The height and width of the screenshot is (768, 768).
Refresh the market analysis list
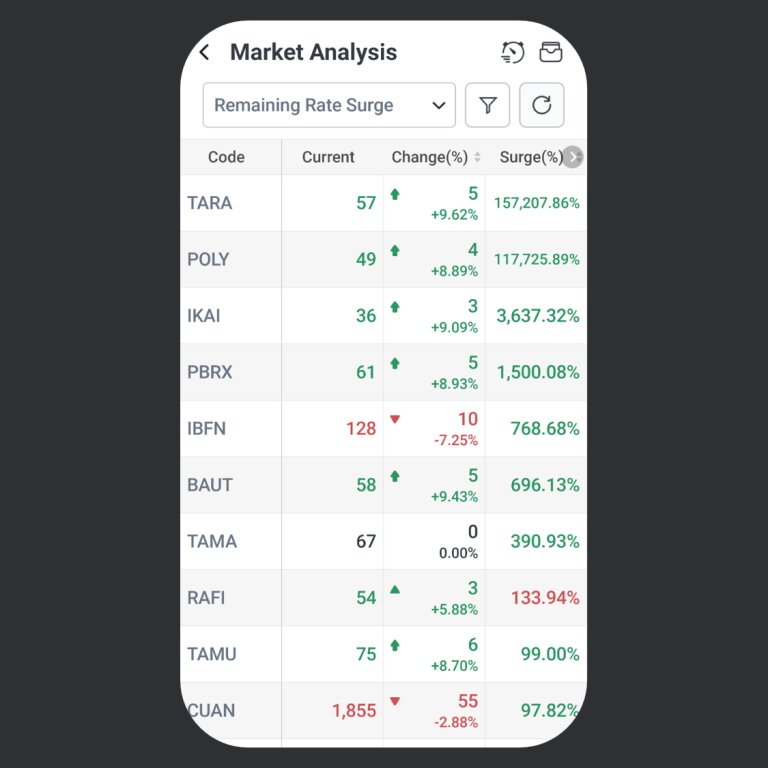click(x=542, y=105)
